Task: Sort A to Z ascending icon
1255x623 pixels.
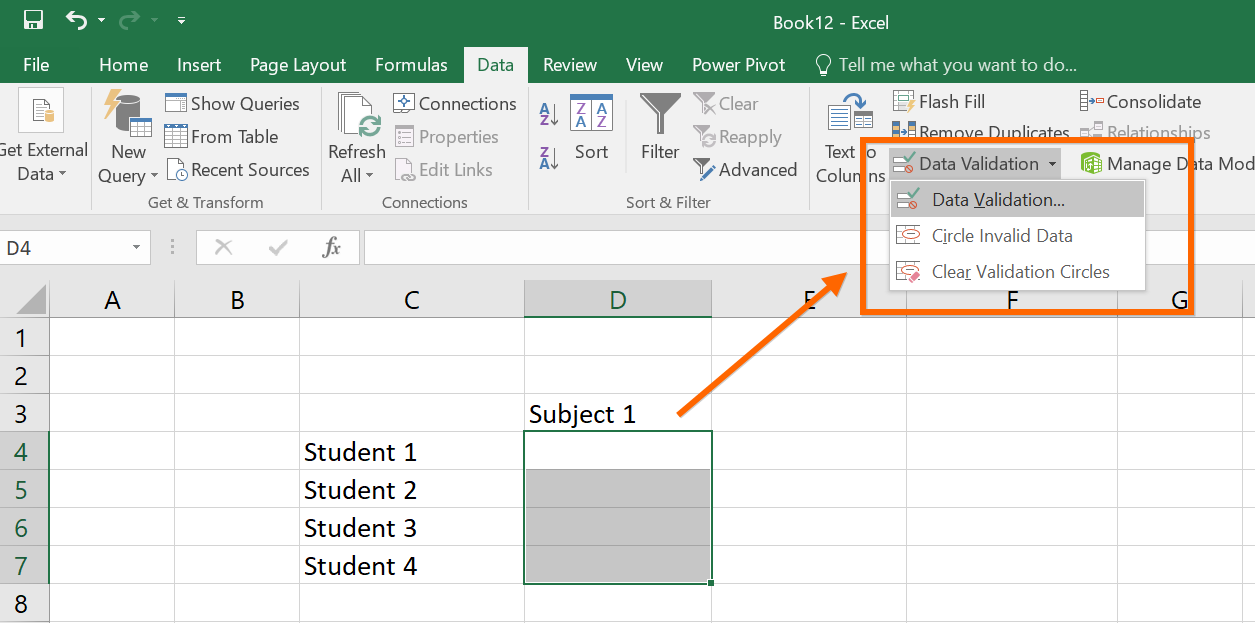Action: click(548, 114)
